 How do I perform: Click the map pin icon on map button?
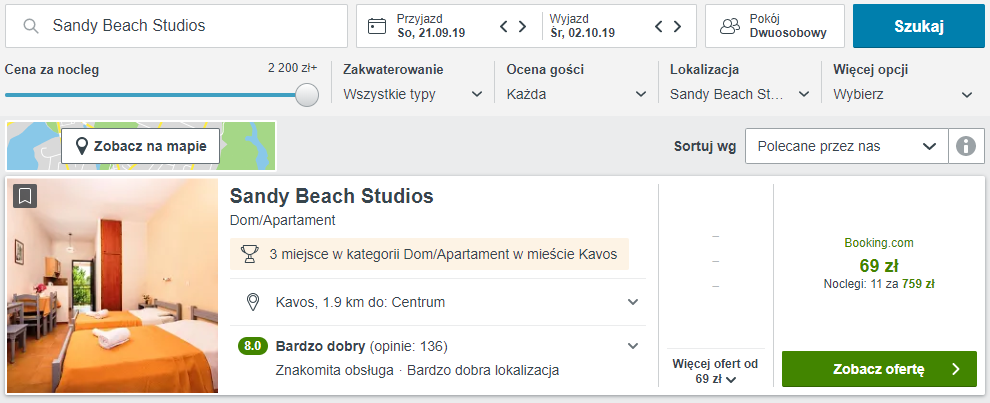(x=81, y=147)
